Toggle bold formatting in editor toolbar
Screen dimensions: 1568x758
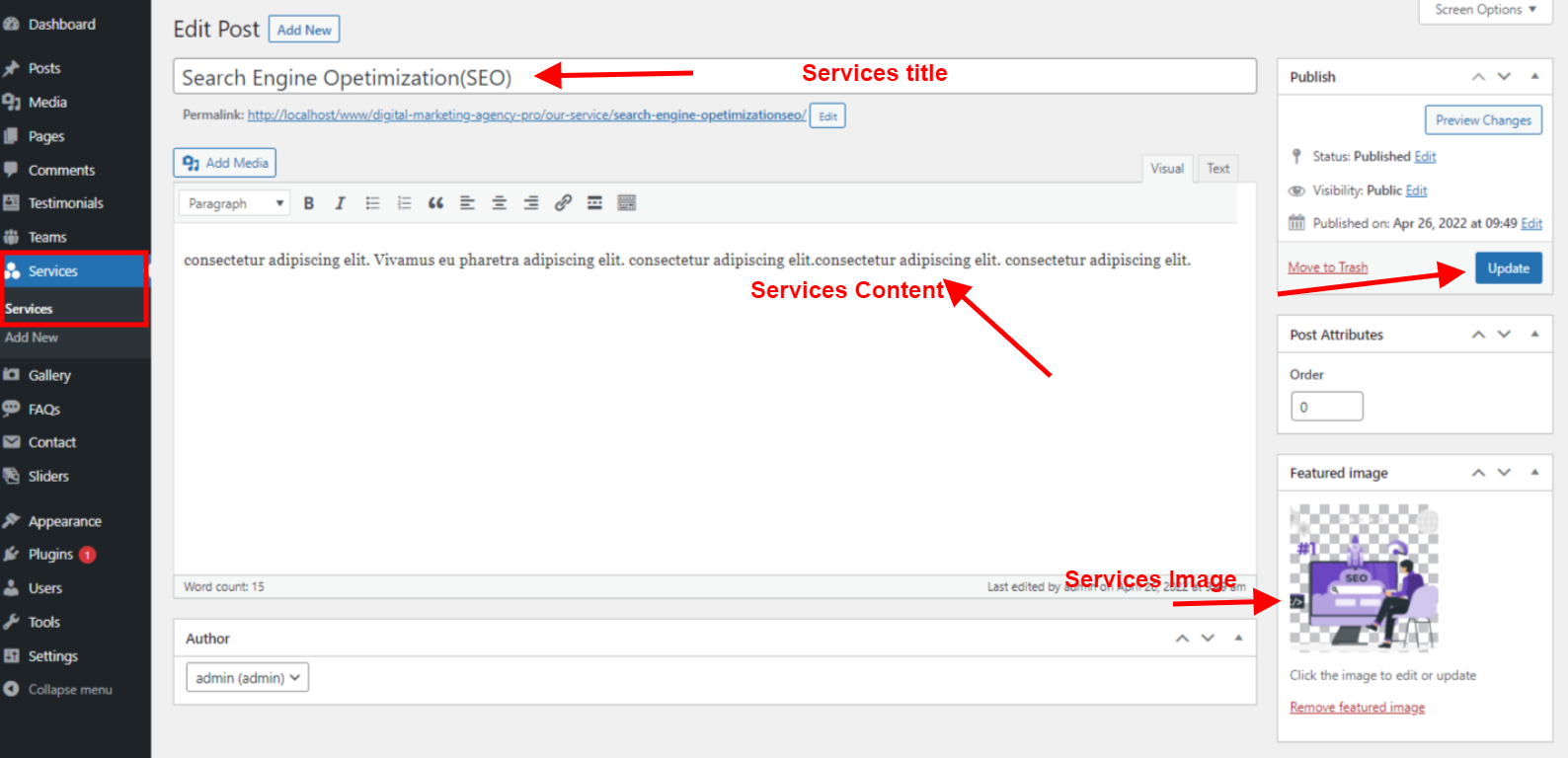[309, 203]
